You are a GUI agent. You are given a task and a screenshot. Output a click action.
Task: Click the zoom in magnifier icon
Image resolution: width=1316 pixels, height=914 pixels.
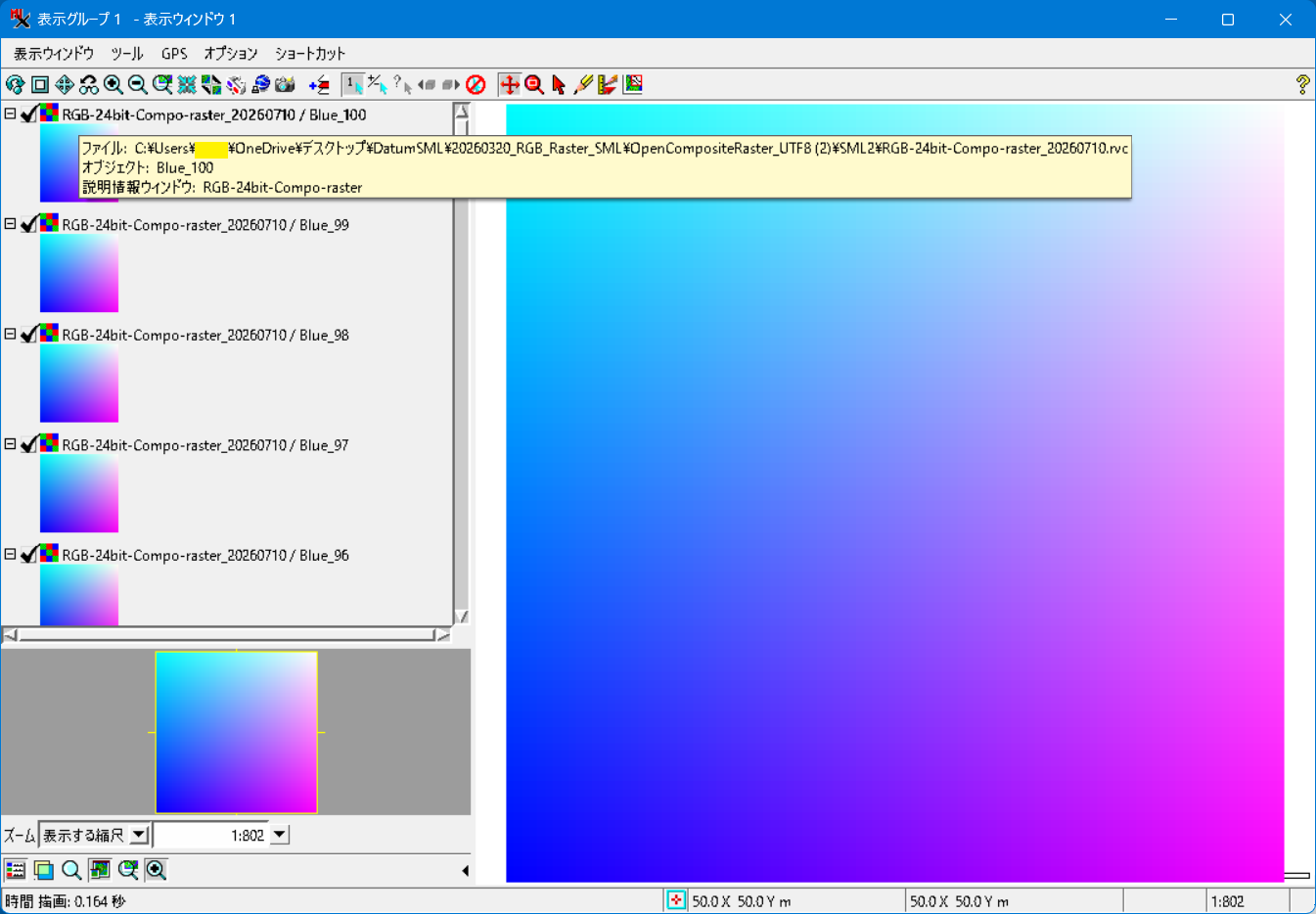coord(113,85)
